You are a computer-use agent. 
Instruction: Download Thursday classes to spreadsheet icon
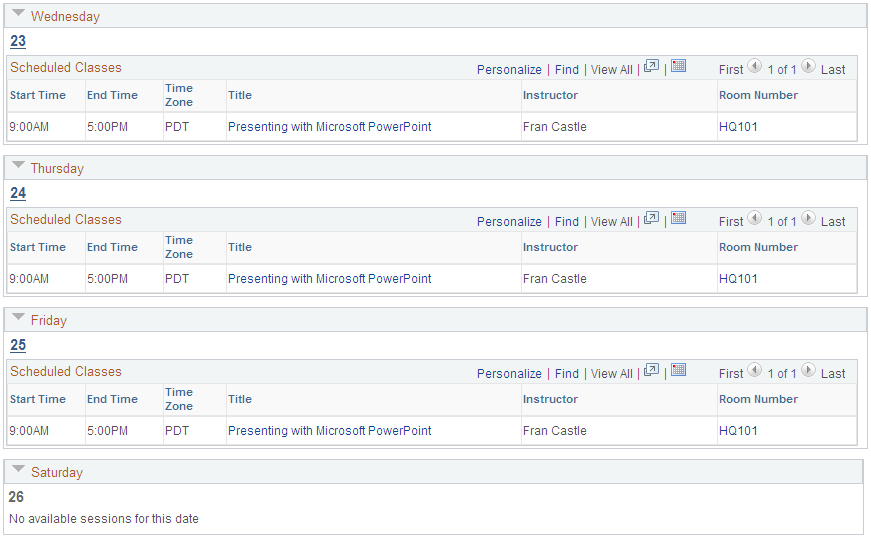coord(678,218)
